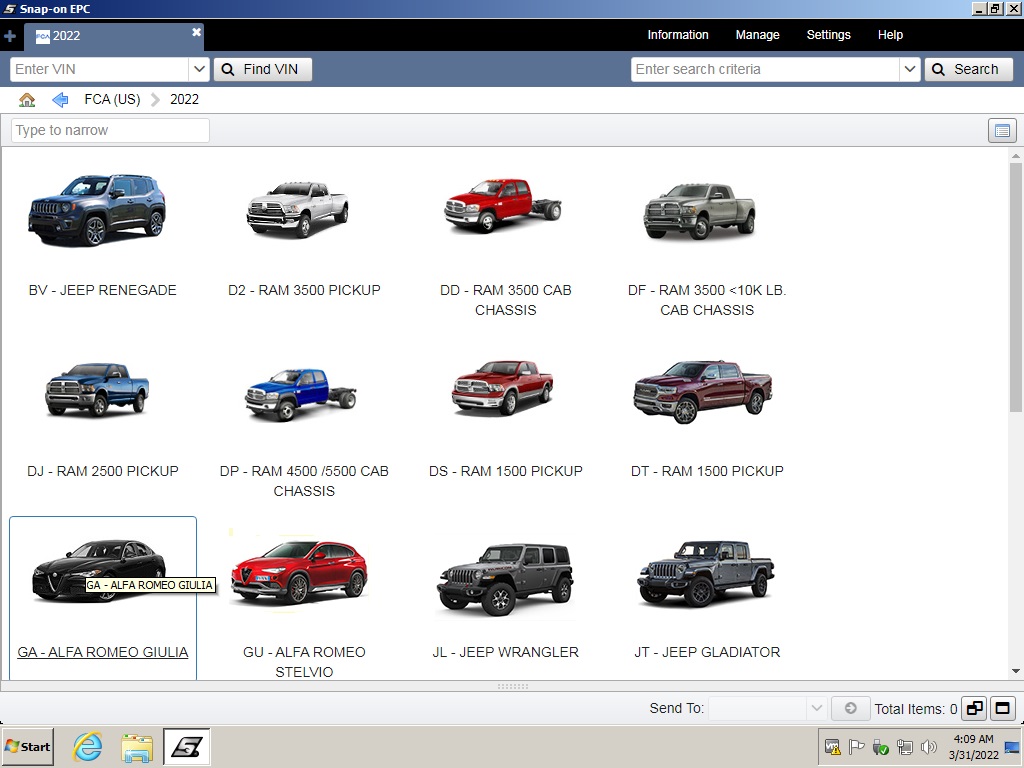Open the Settings menu
1024x768 pixels.
tap(829, 35)
